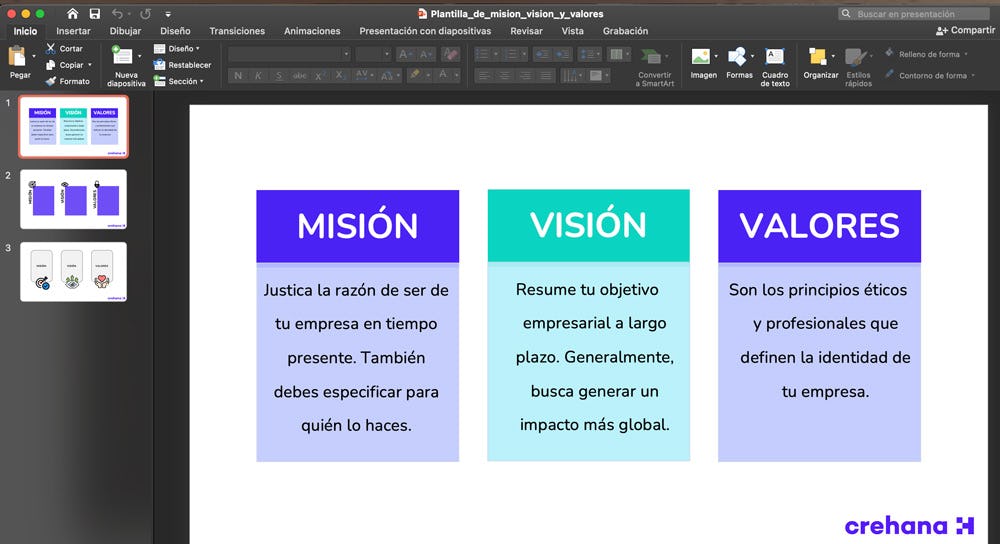Toggle bold N formatting
This screenshot has width=1000, height=544.
tap(238, 75)
